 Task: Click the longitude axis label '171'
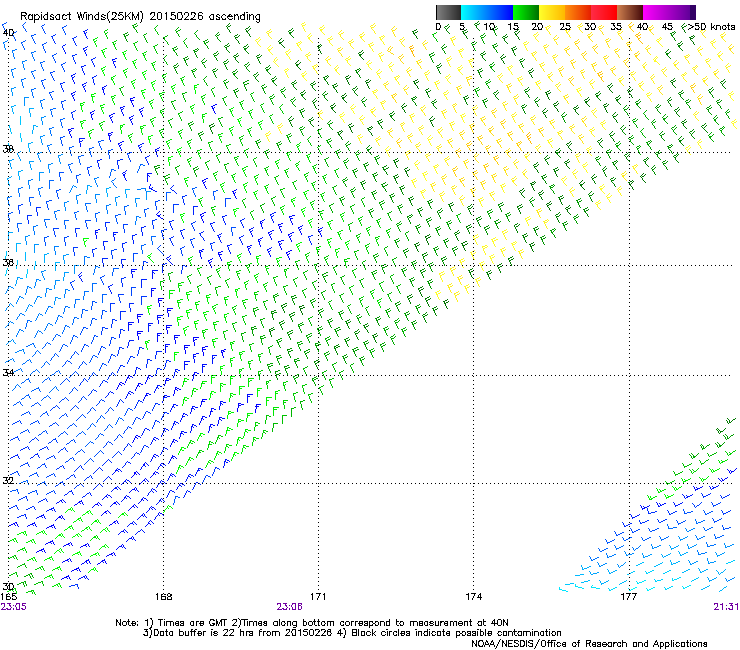318,597
